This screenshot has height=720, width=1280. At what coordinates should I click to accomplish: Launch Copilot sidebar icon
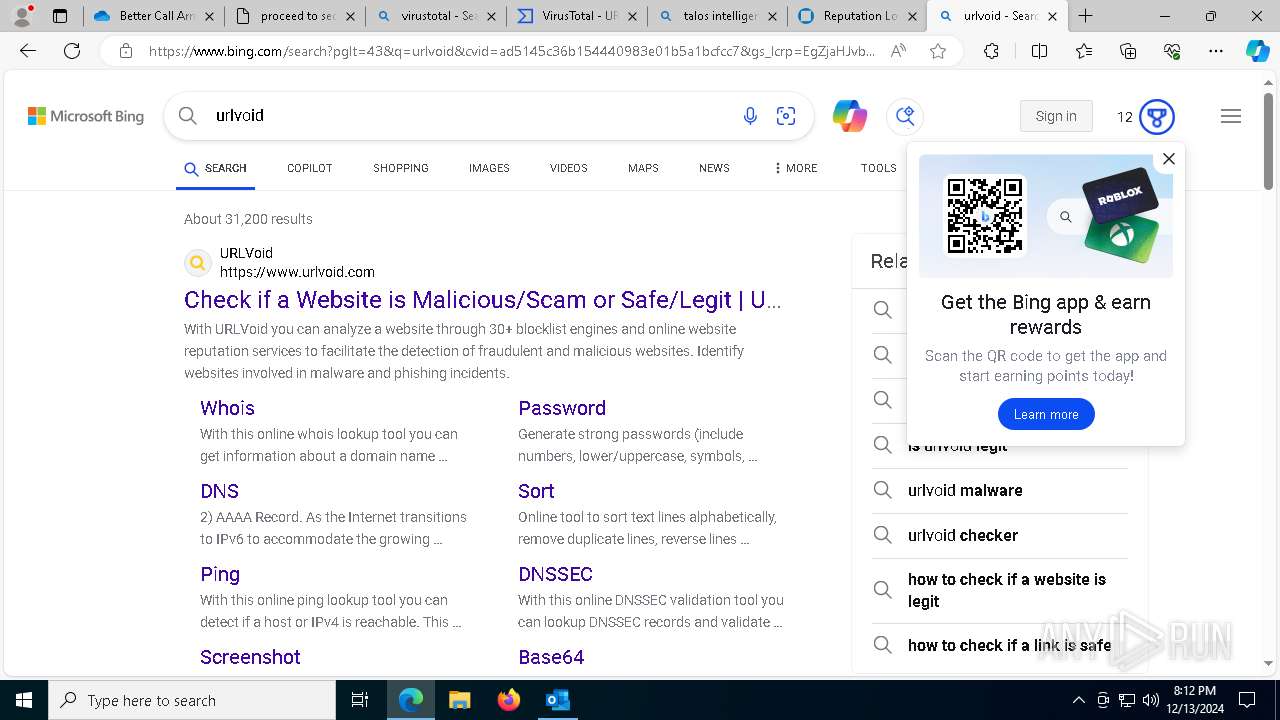[1257, 51]
